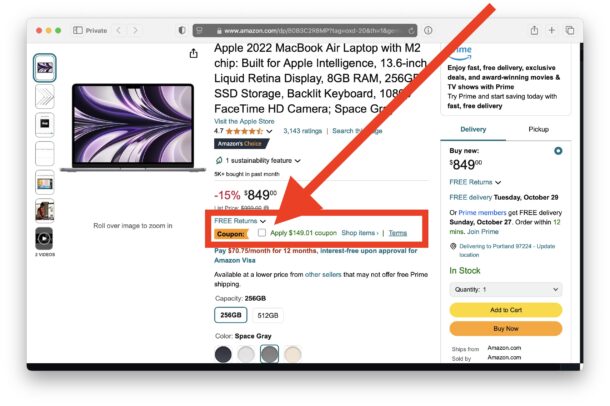The height and width of the screenshot is (406, 610).
Task: Select the 512GB capacity option
Action: click(268, 315)
